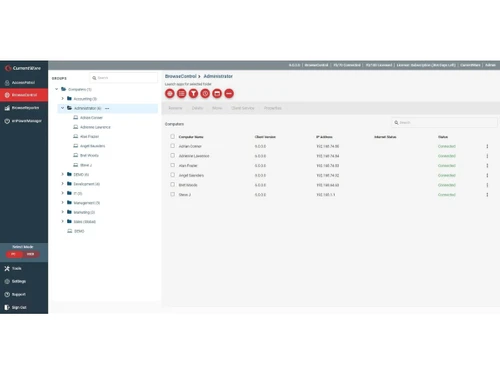Open row menu for Adrienne Lawrence
The width and height of the screenshot is (500, 375).
[487, 156]
